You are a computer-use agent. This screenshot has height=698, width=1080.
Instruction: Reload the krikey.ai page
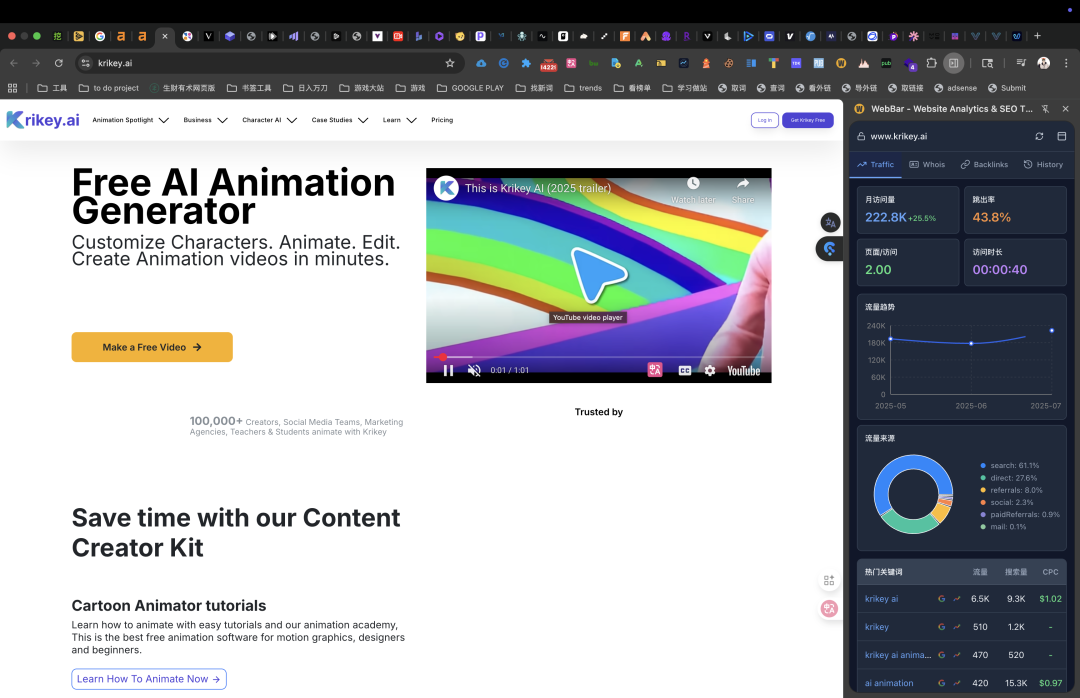pos(59,63)
